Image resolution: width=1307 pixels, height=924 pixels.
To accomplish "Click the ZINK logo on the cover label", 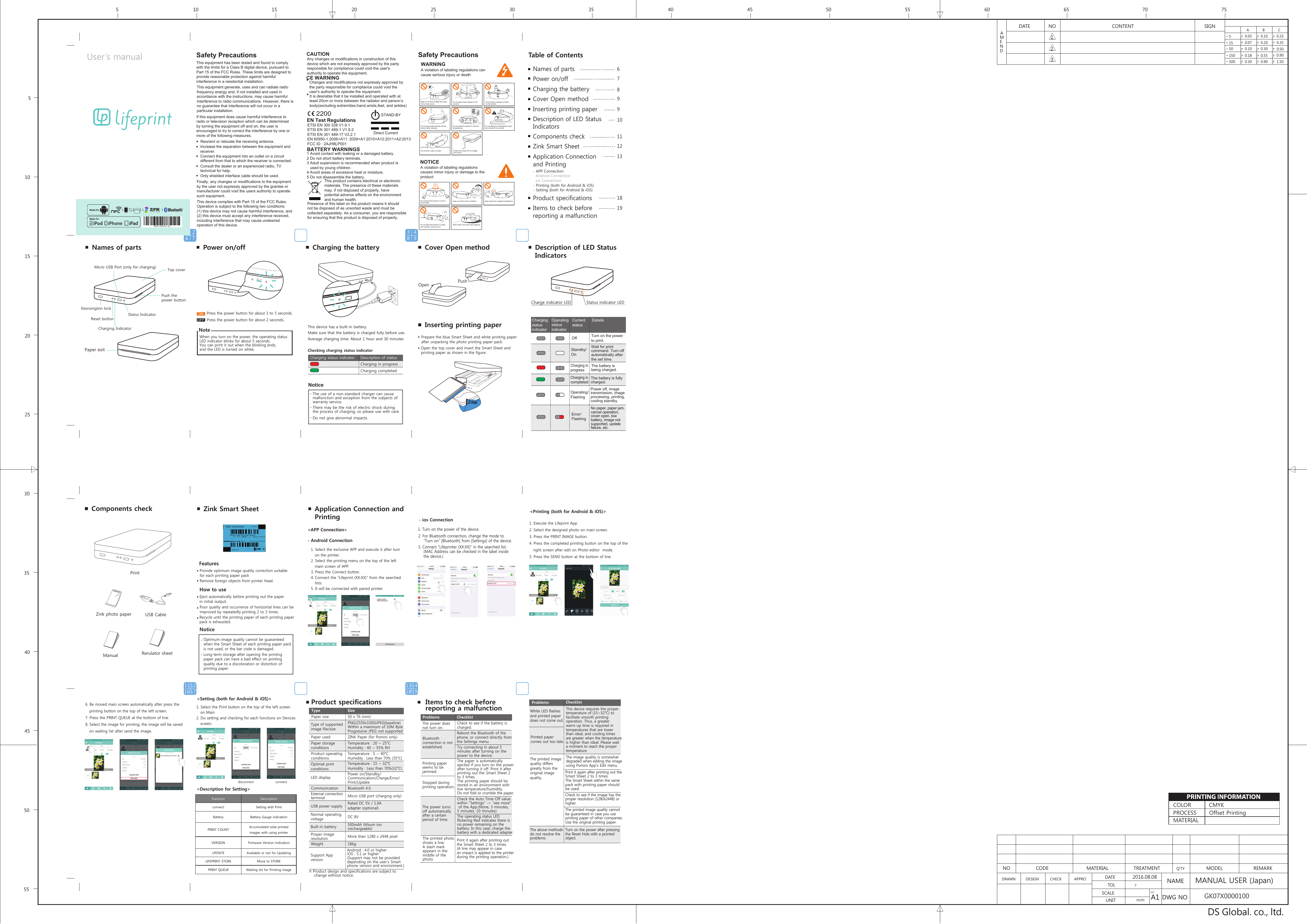I will pyautogui.click(x=152, y=210).
